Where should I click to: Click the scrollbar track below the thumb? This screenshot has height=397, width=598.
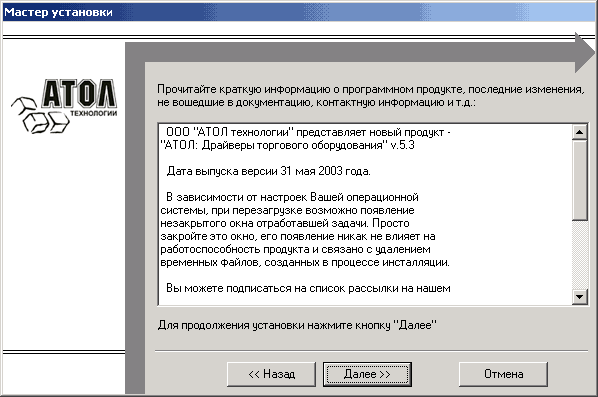(x=579, y=254)
